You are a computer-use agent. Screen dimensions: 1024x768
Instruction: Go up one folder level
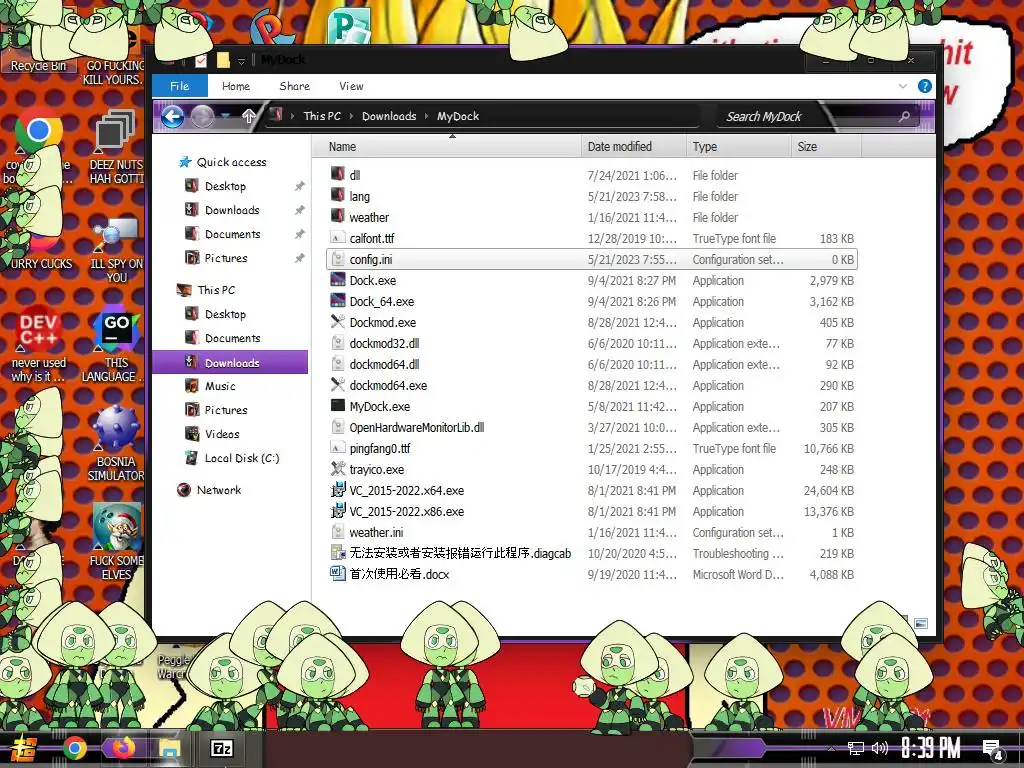(249, 117)
